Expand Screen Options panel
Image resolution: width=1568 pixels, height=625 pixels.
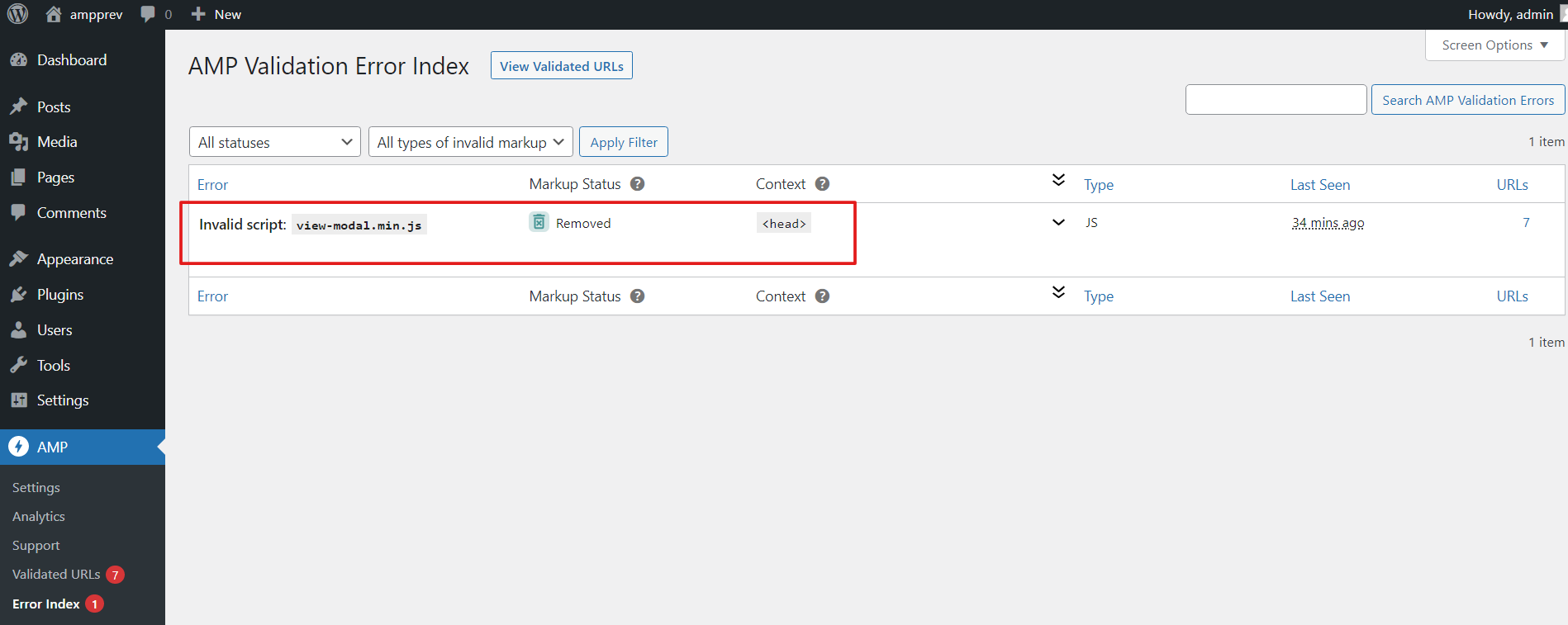[x=1494, y=45]
